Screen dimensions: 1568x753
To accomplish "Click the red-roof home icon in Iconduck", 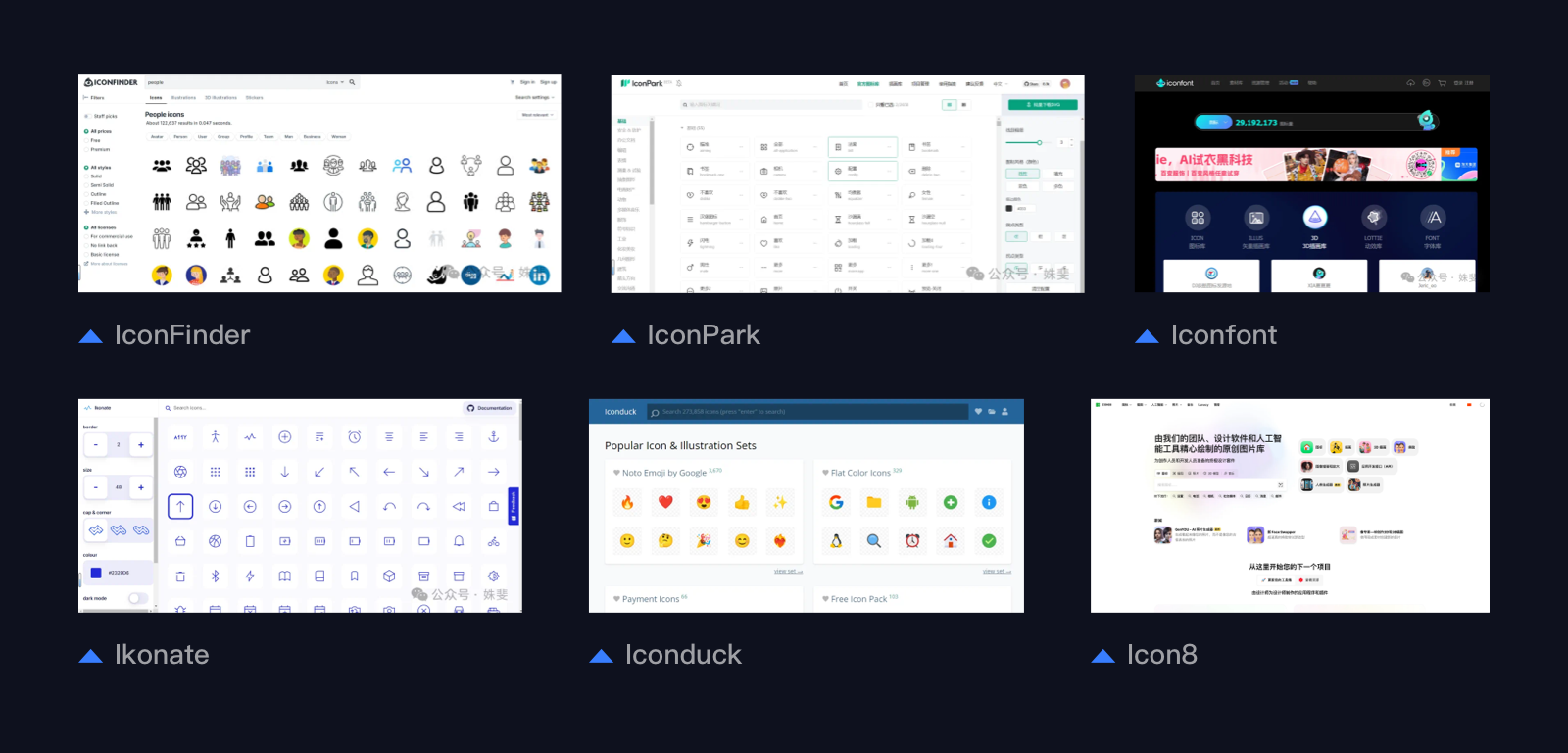I will [x=951, y=540].
